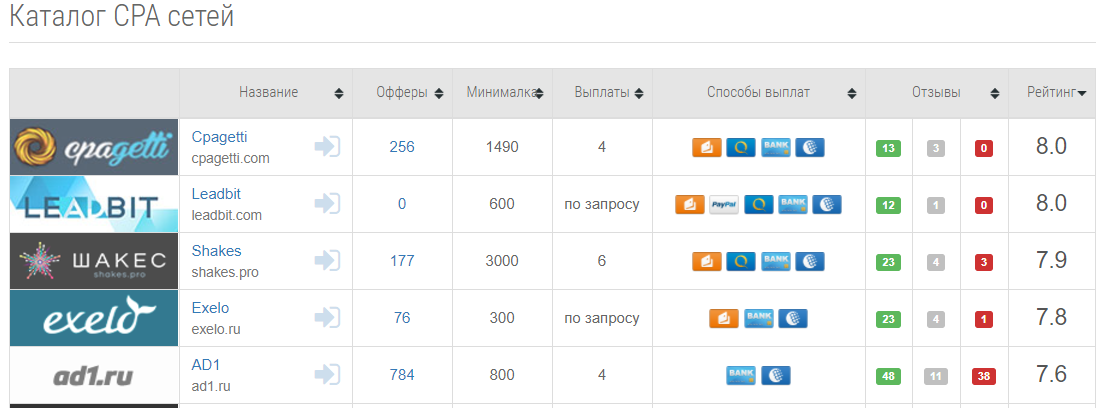
Task: Click the BANK card icon in Leadbit row
Action: click(x=793, y=204)
